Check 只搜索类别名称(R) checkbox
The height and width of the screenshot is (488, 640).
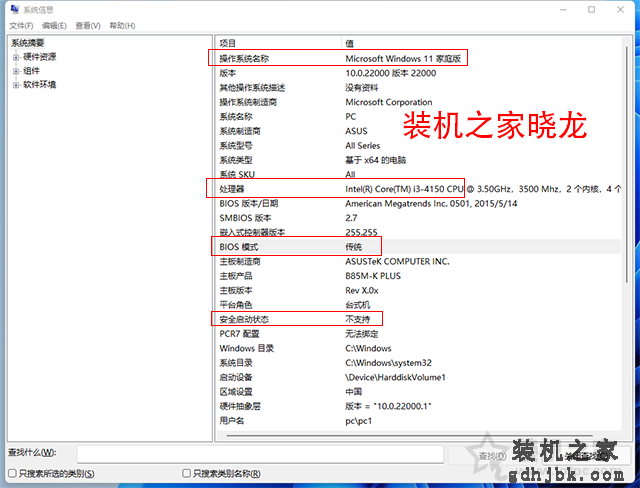[186, 473]
